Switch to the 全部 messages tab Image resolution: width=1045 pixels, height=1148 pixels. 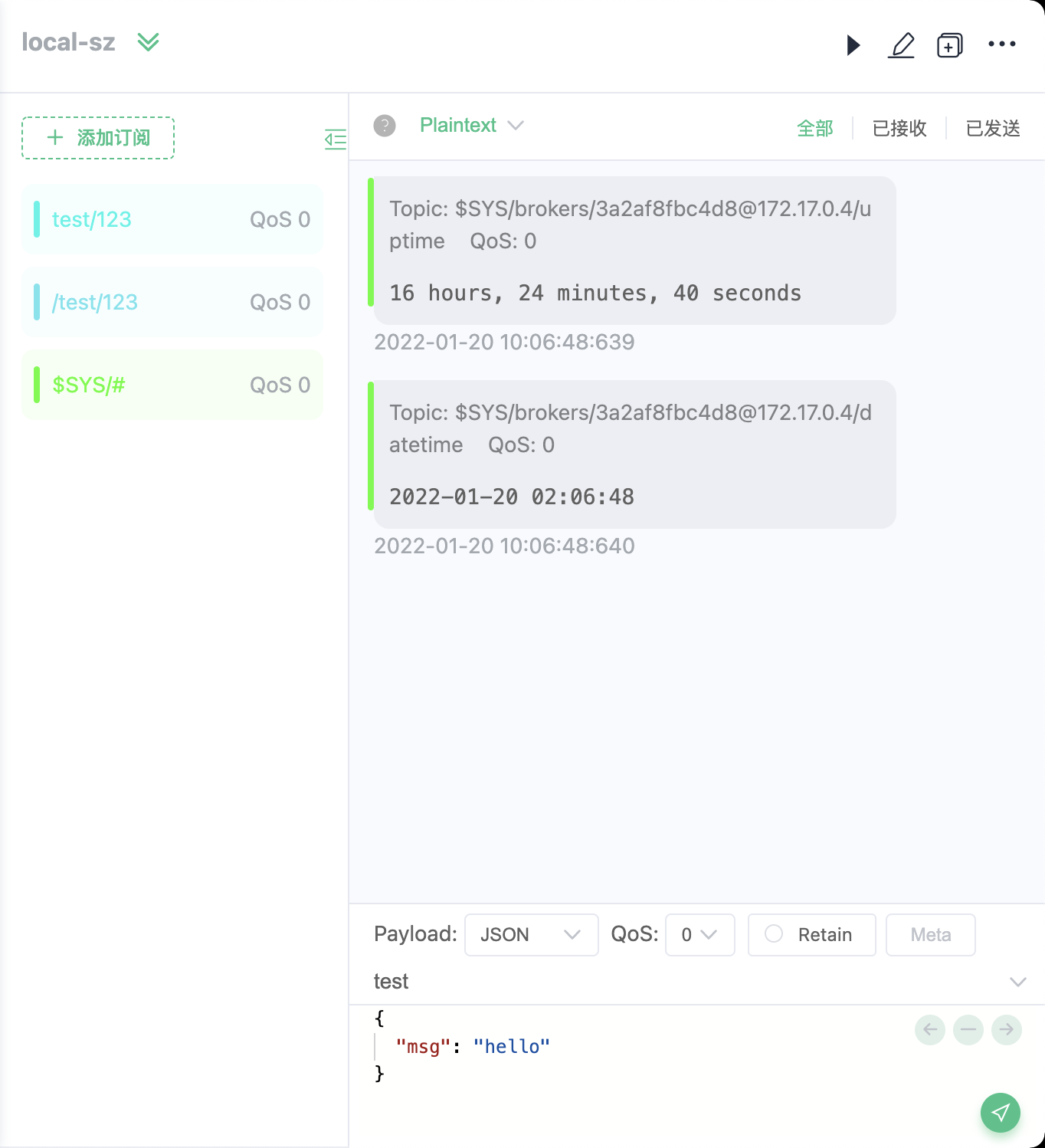815,128
